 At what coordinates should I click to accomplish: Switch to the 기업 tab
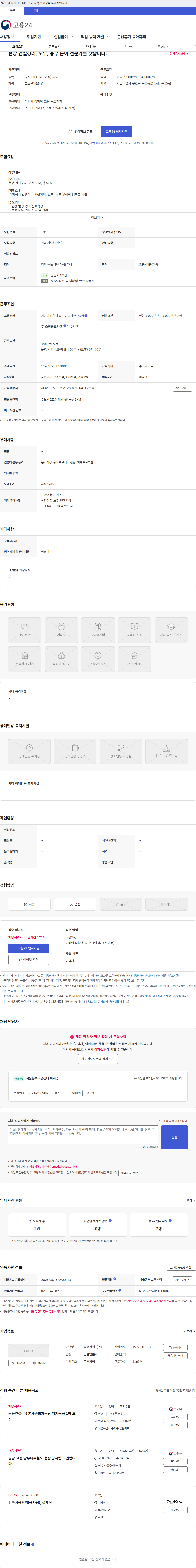[x=37, y=10]
